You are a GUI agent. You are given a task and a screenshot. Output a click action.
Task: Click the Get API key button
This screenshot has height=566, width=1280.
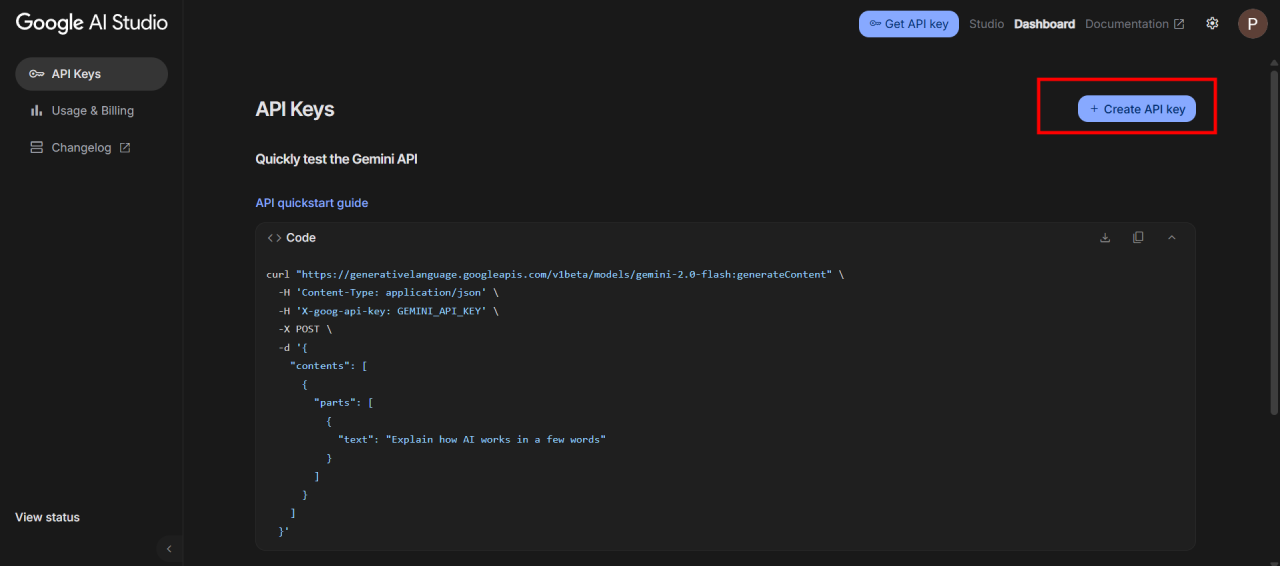tap(908, 24)
